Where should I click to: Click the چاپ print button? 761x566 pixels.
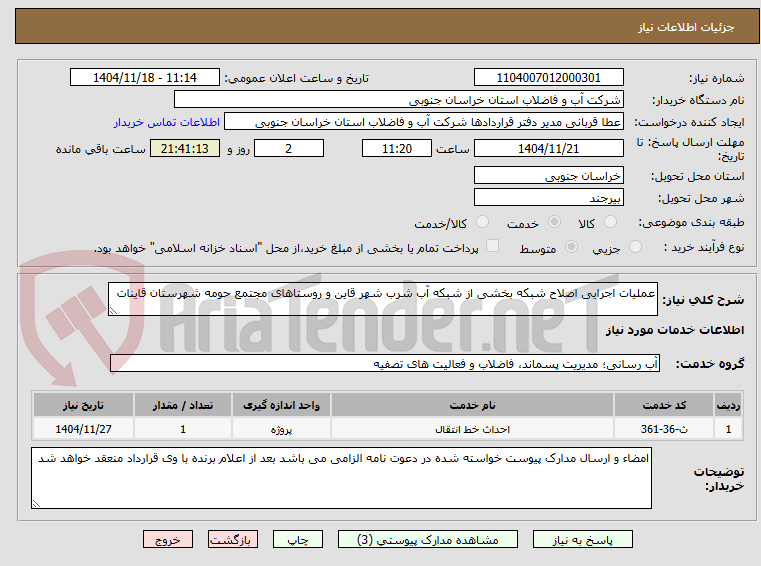point(298,540)
